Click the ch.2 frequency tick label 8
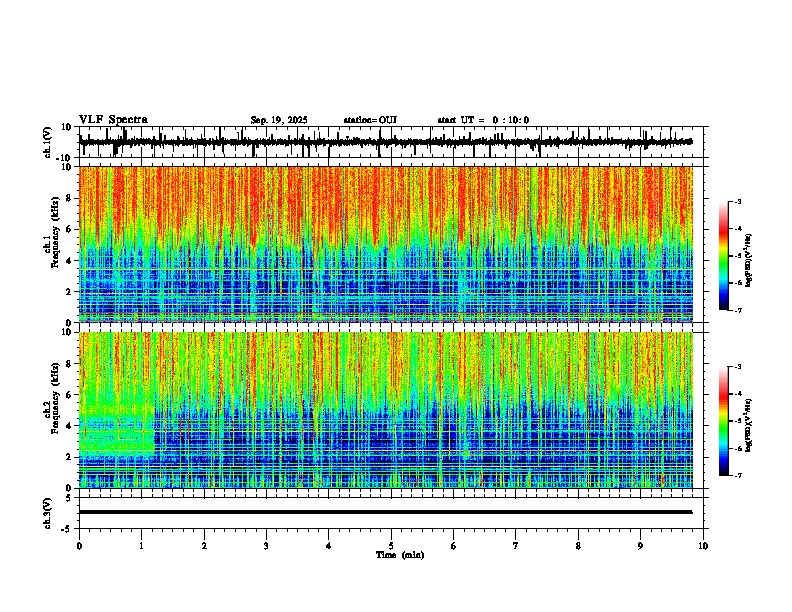The height and width of the screenshot is (612, 792). [69, 363]
